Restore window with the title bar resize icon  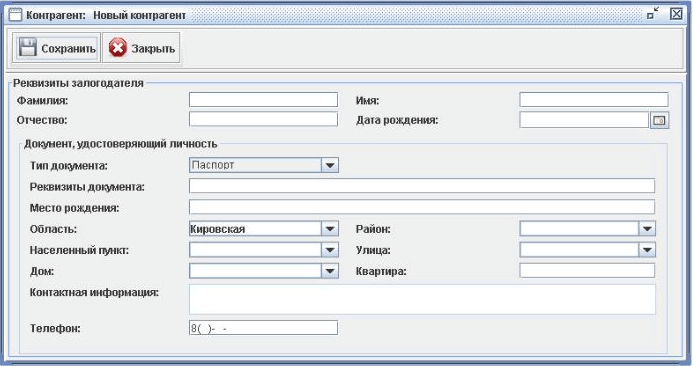click(x=652, y=14)
